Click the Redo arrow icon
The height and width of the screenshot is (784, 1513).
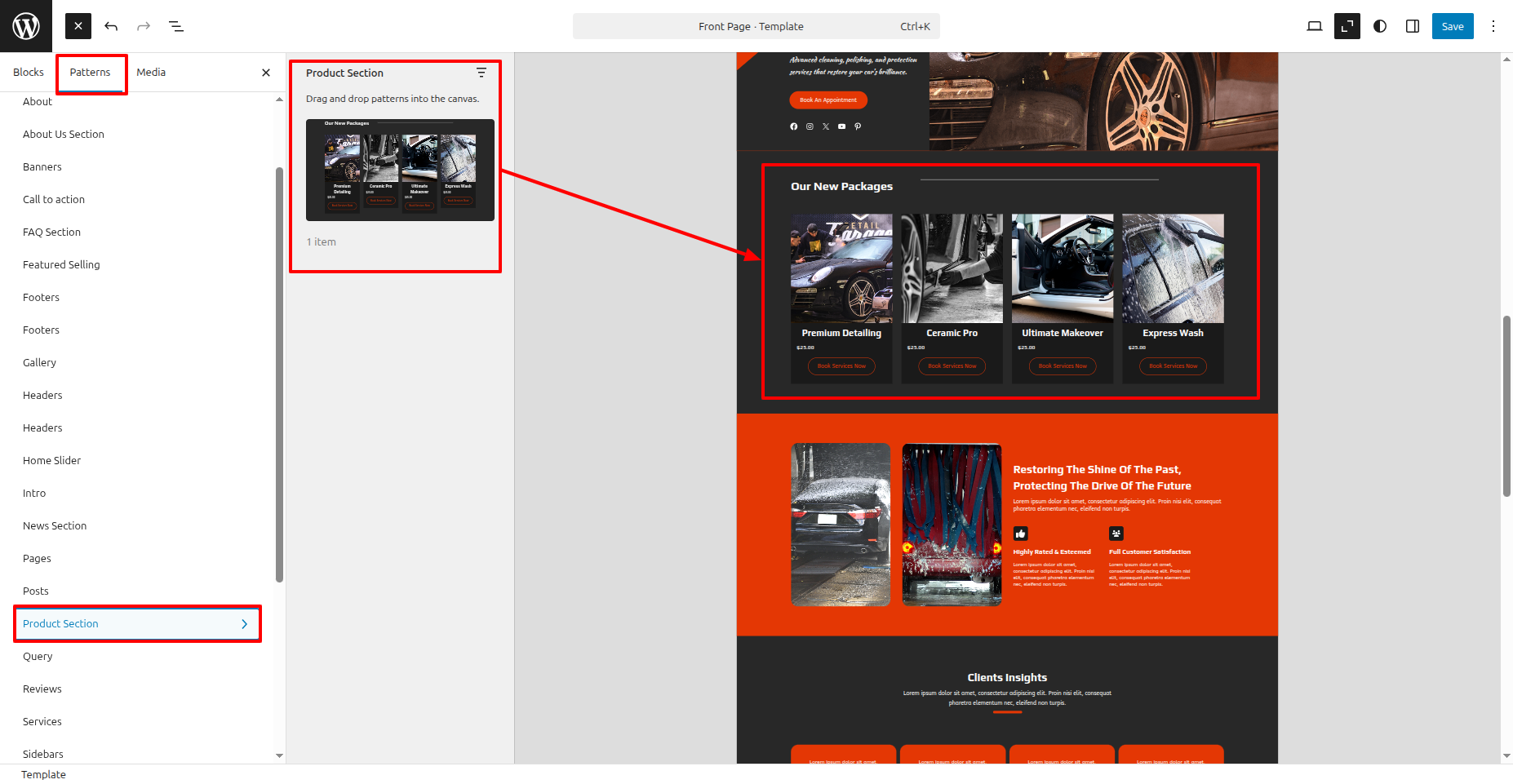pyautogui.click(x=144, y=26)
